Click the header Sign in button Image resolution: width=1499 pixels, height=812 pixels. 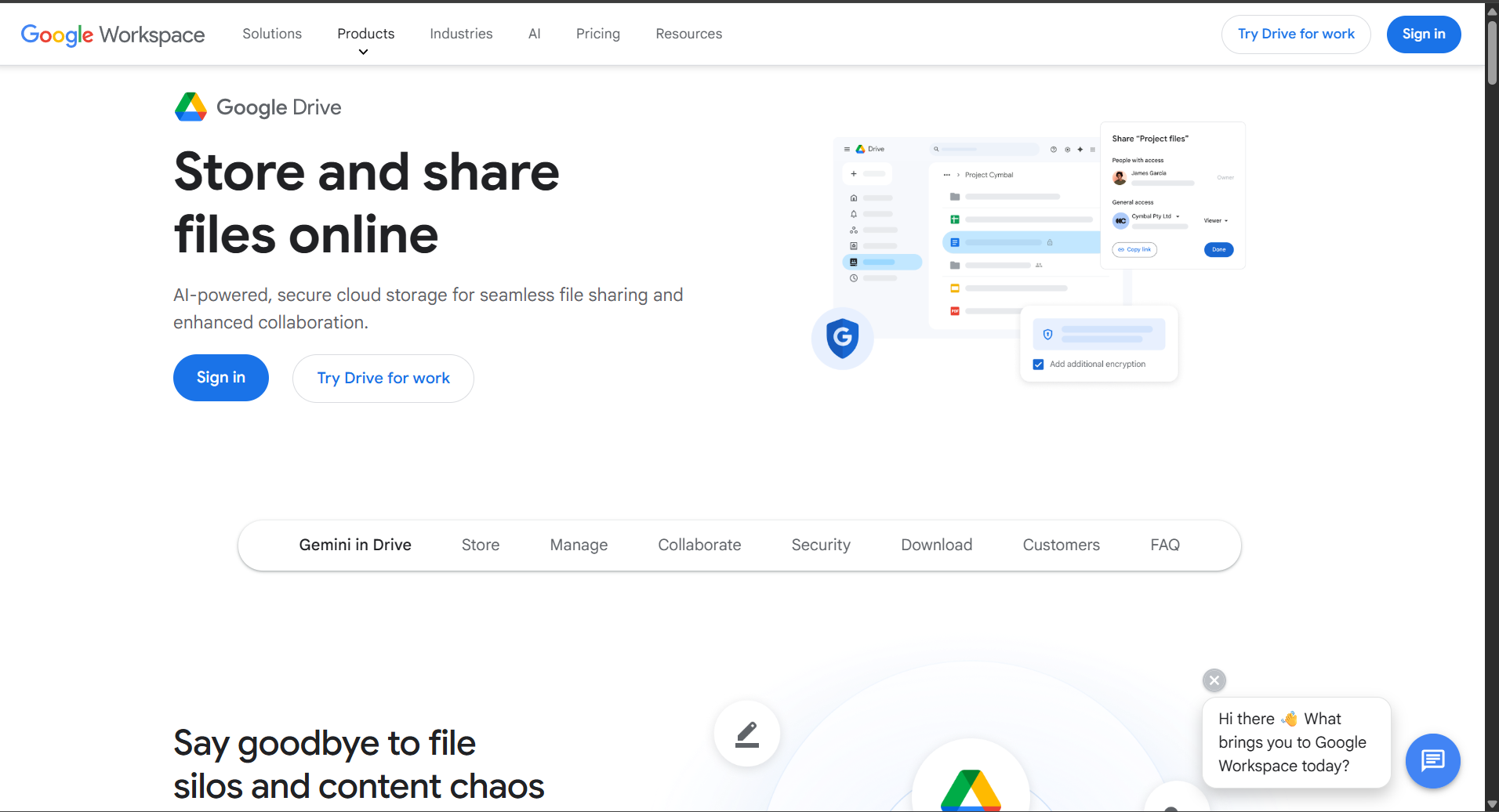[1424, 34]
